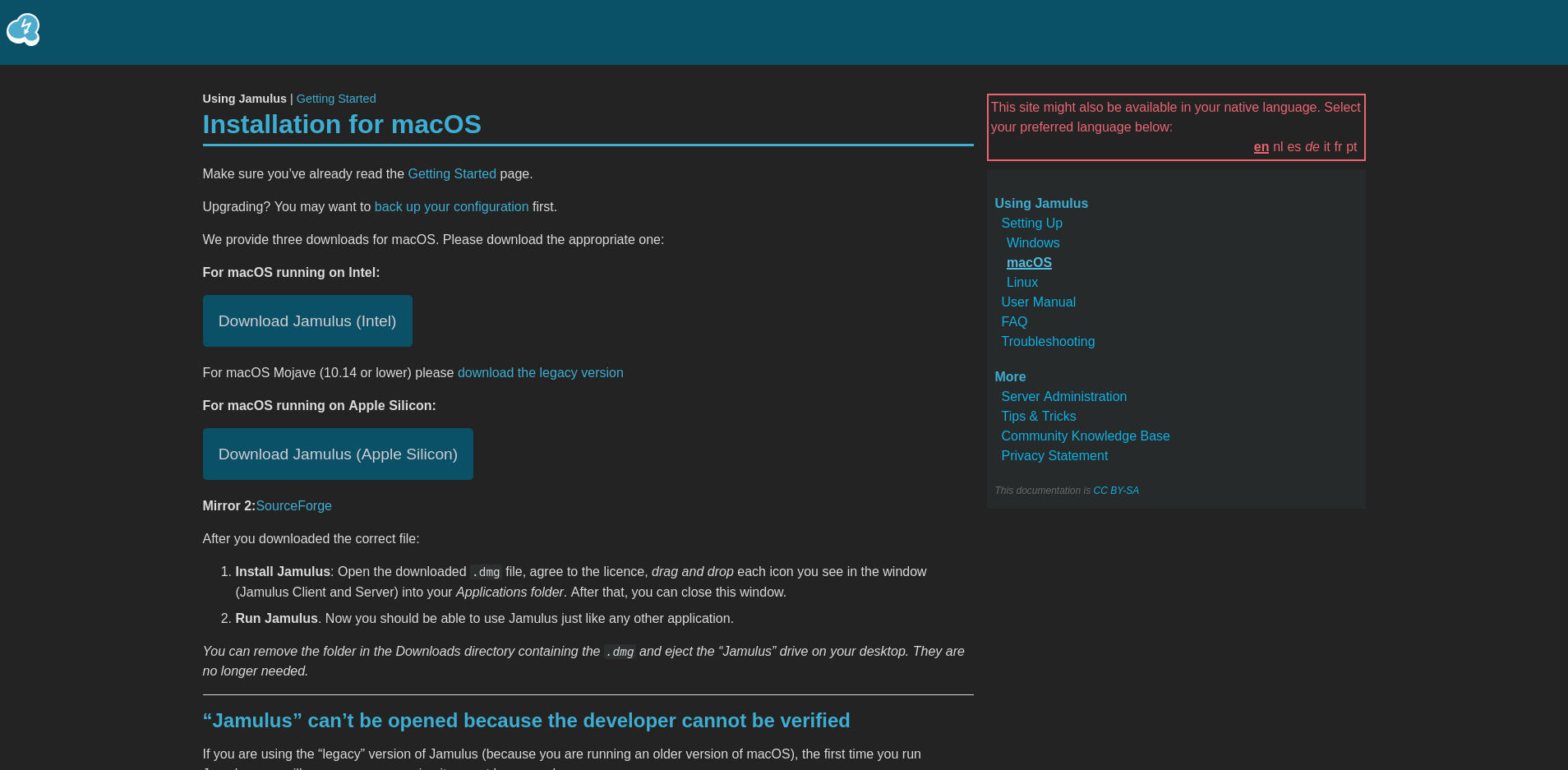The width and height of the screenshot is (1568, 770).
Task: Click the 'Using Jamulus' breadcrumb text
Action: [x=244, y=99]
